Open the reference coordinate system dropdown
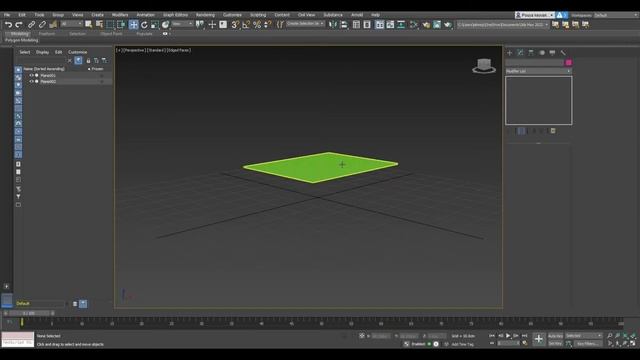 182,24
